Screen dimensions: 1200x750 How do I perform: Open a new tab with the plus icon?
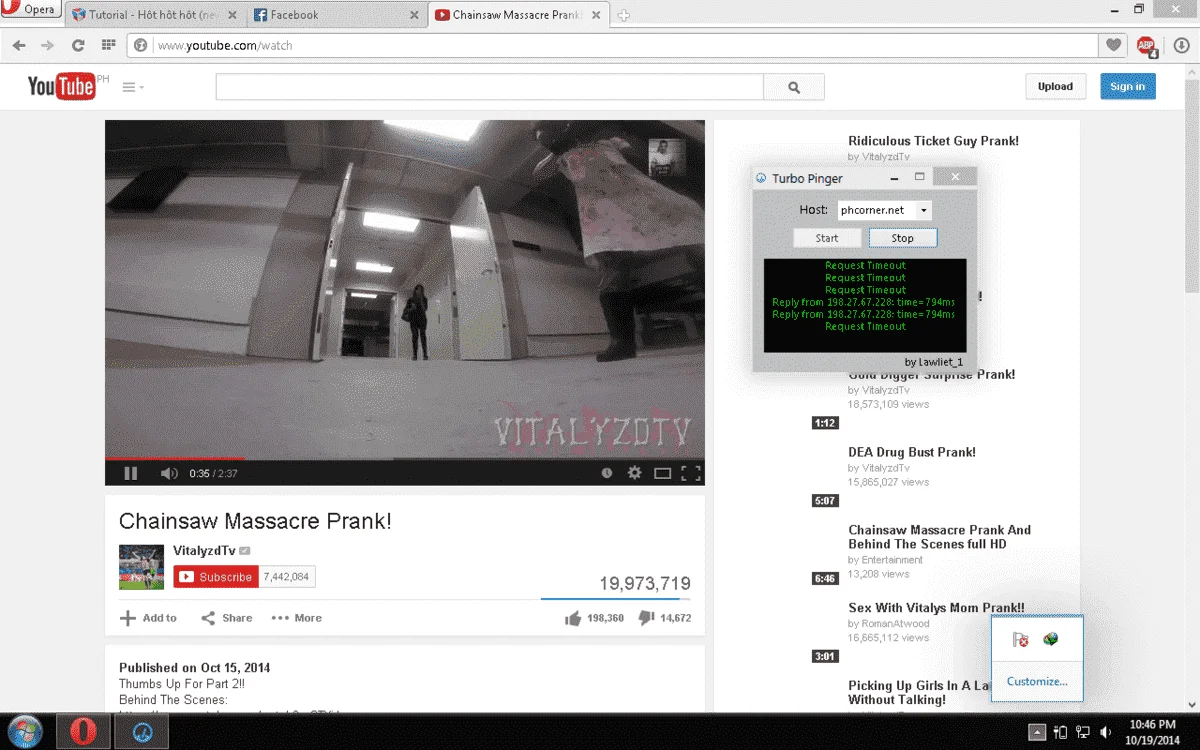[x=623, y=15]
